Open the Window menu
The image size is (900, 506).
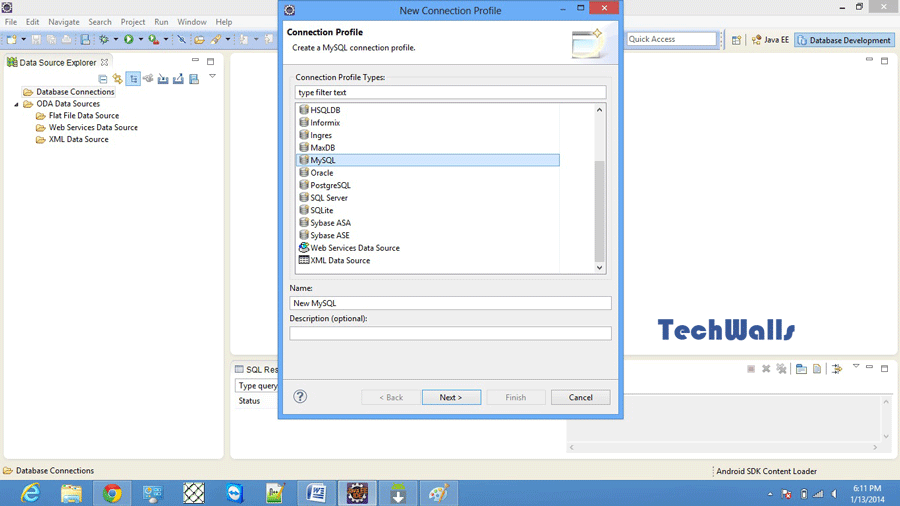click(x=192, y=22)
